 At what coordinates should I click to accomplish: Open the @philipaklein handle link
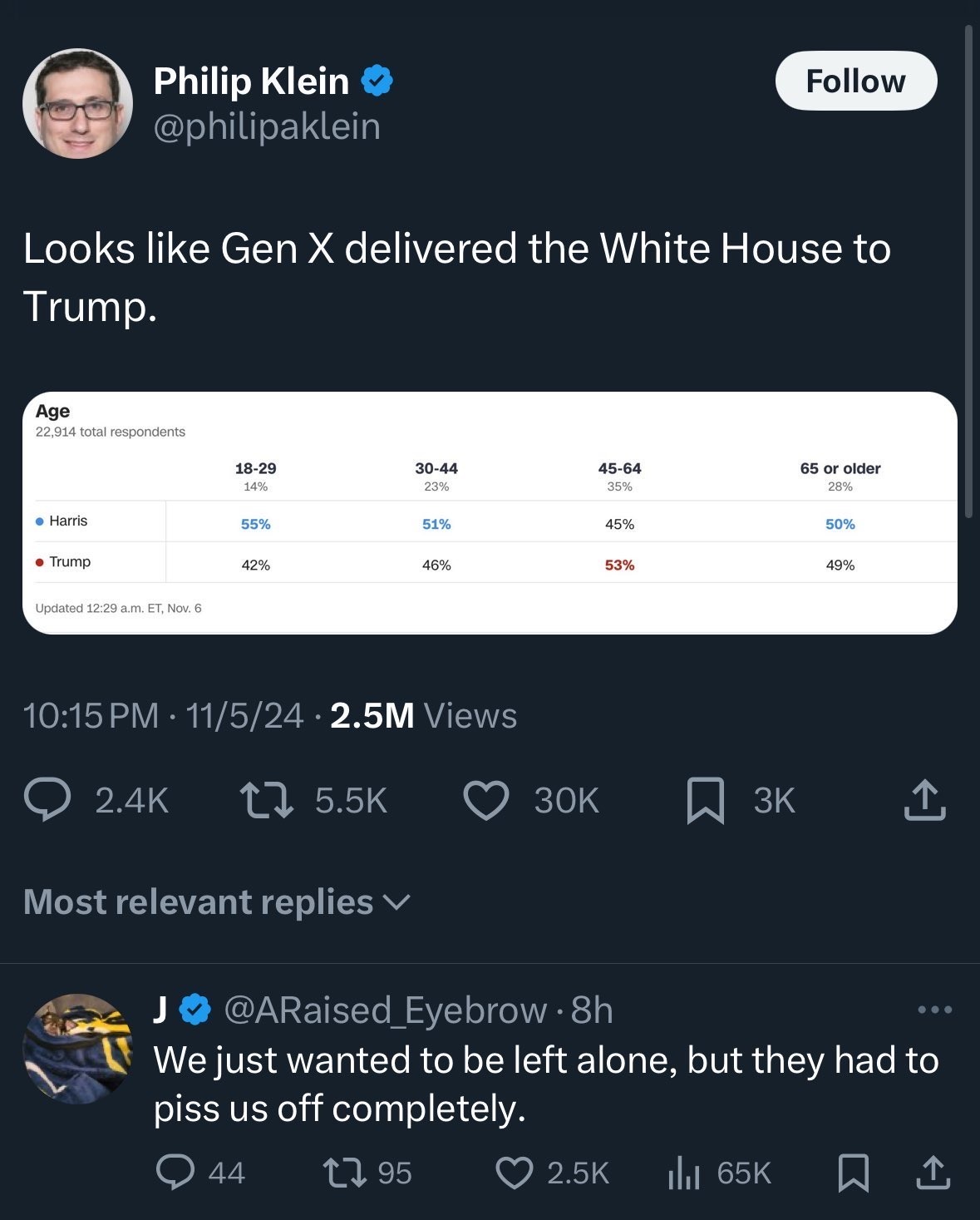pos(267,126)
